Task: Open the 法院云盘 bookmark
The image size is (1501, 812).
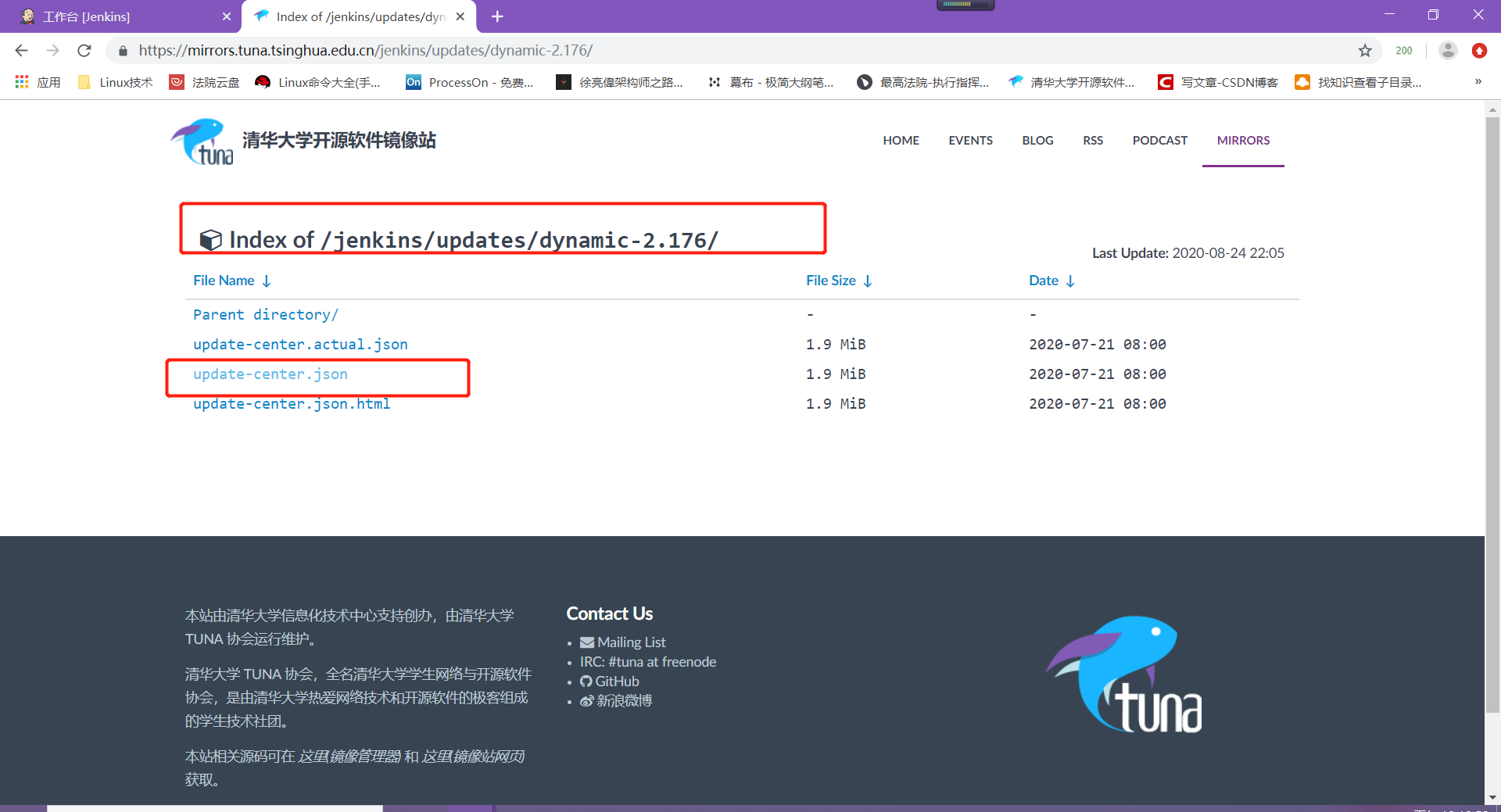Action: [x=205, y=82]
